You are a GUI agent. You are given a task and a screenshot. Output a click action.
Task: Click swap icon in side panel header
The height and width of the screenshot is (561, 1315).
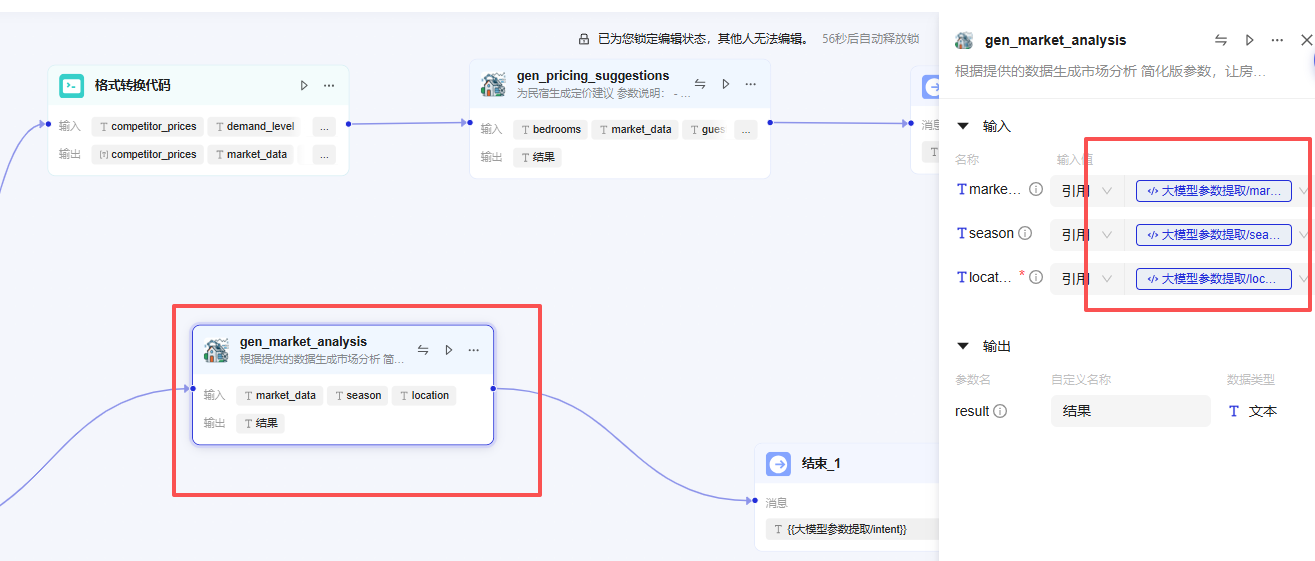[x=1221, y=40]
